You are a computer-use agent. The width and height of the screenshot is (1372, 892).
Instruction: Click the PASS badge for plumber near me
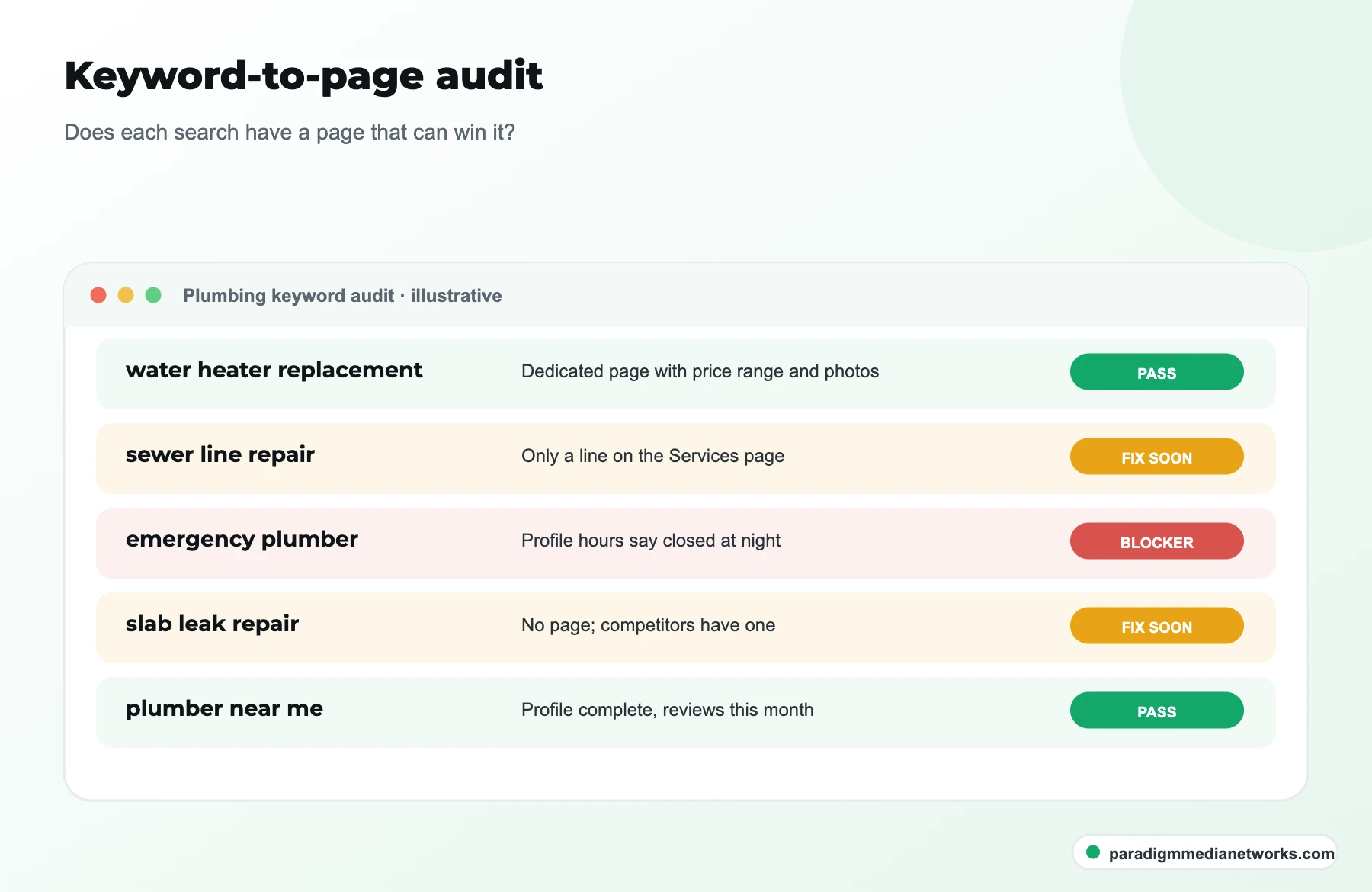(x=1156, y=711)
